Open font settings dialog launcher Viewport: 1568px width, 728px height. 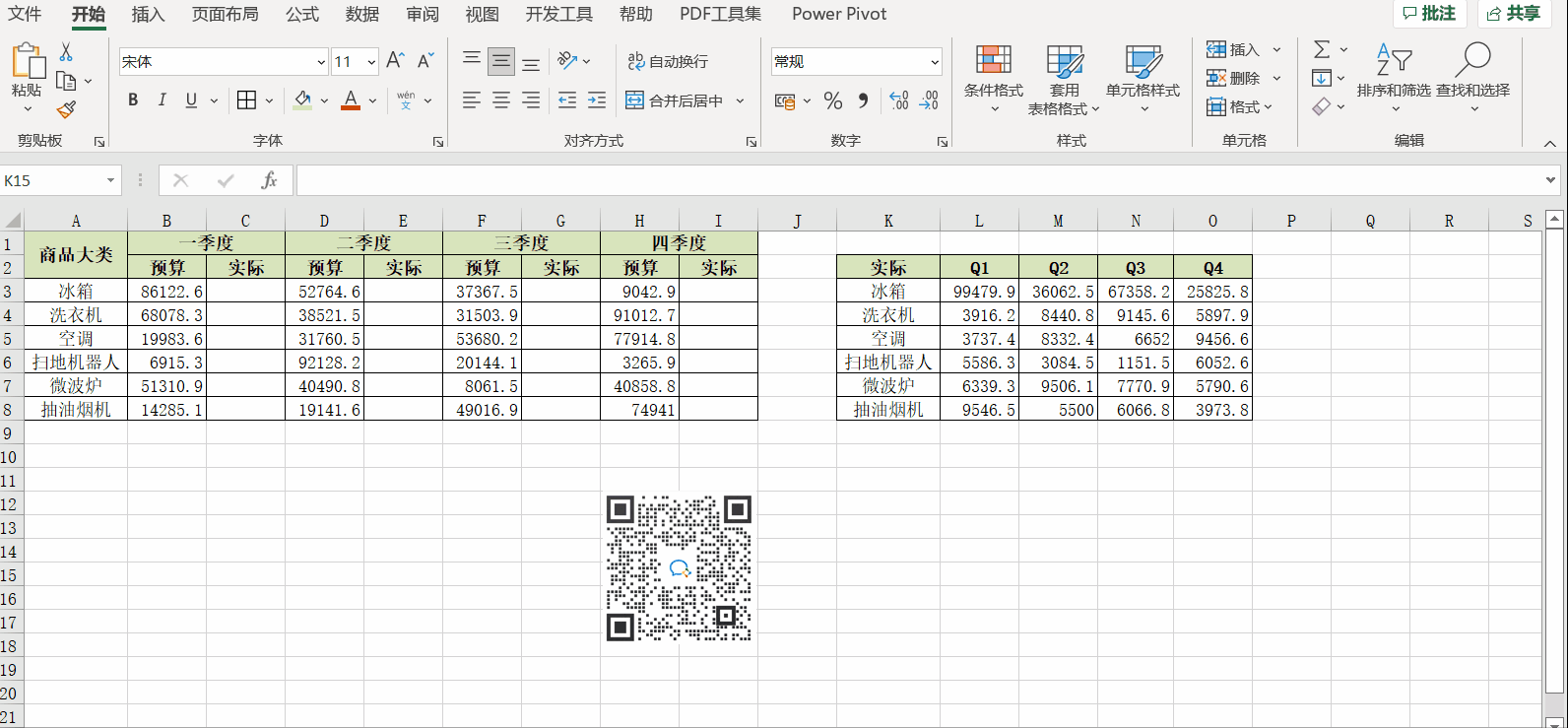pyautogui.click(x=438, y=142)
